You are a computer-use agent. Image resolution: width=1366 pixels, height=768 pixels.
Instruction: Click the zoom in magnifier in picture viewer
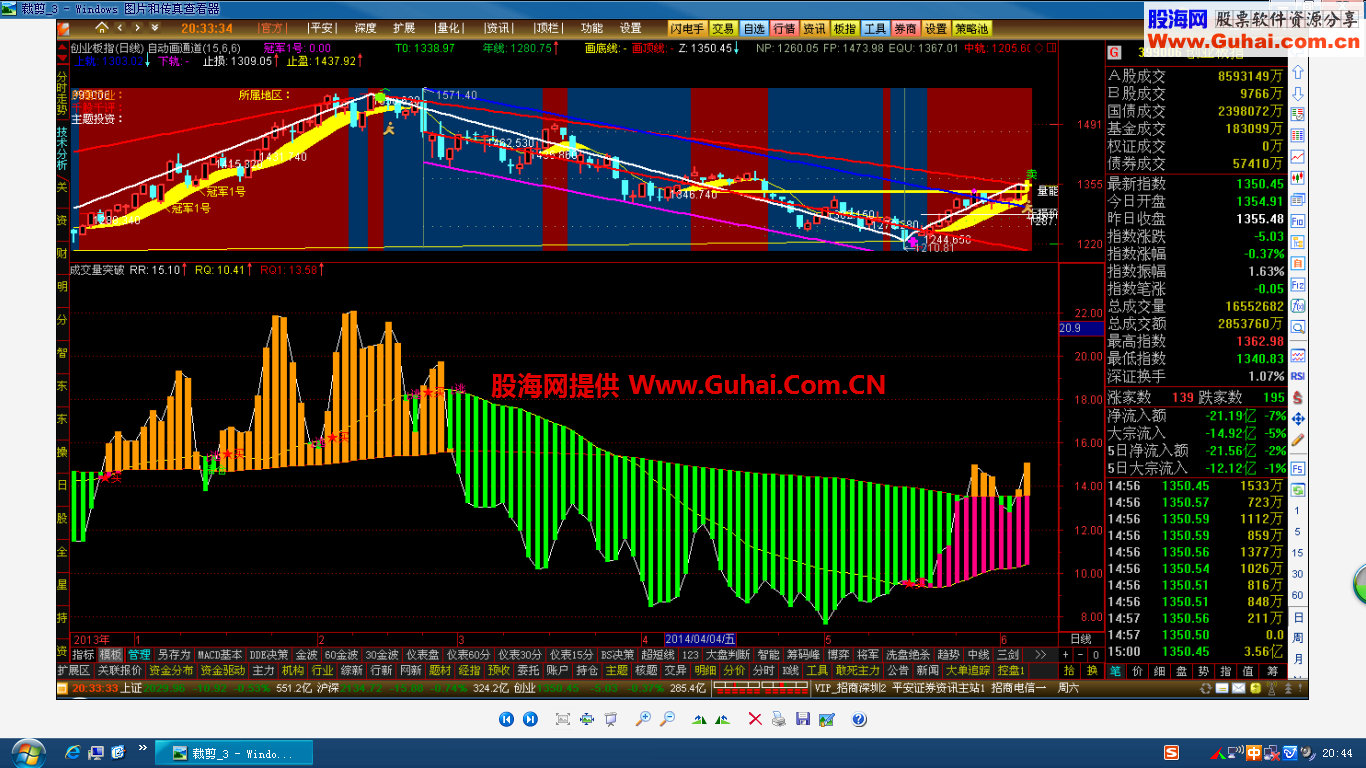click(643, 719)
